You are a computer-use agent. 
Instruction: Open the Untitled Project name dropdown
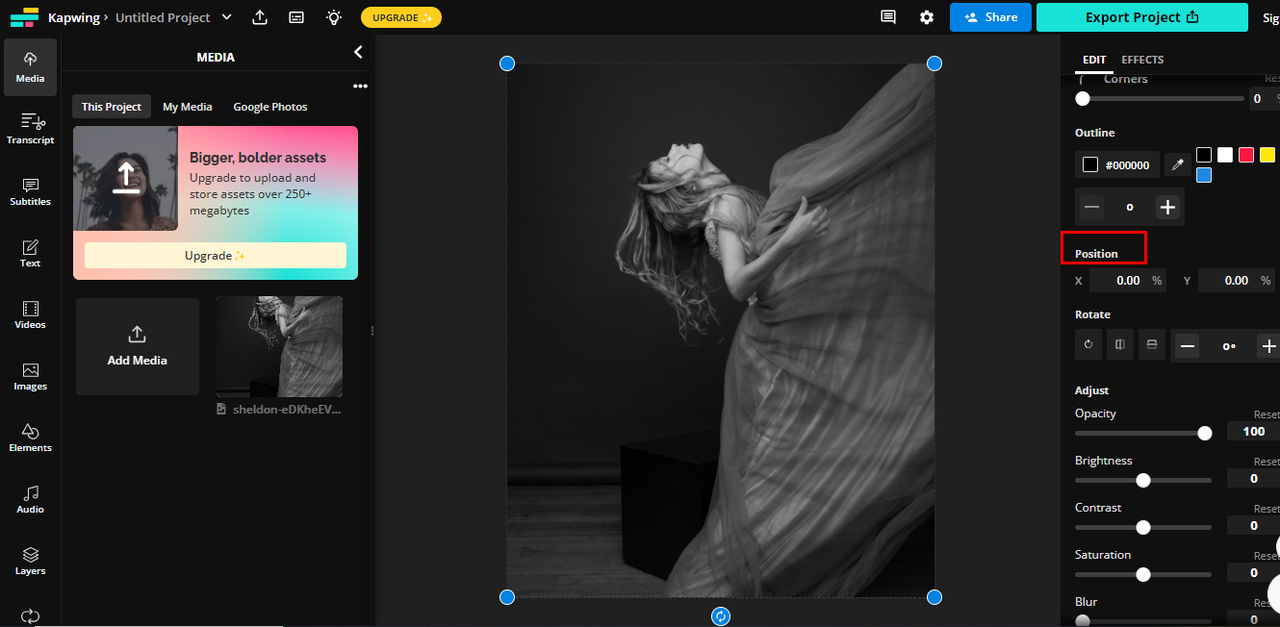(226, 17)
